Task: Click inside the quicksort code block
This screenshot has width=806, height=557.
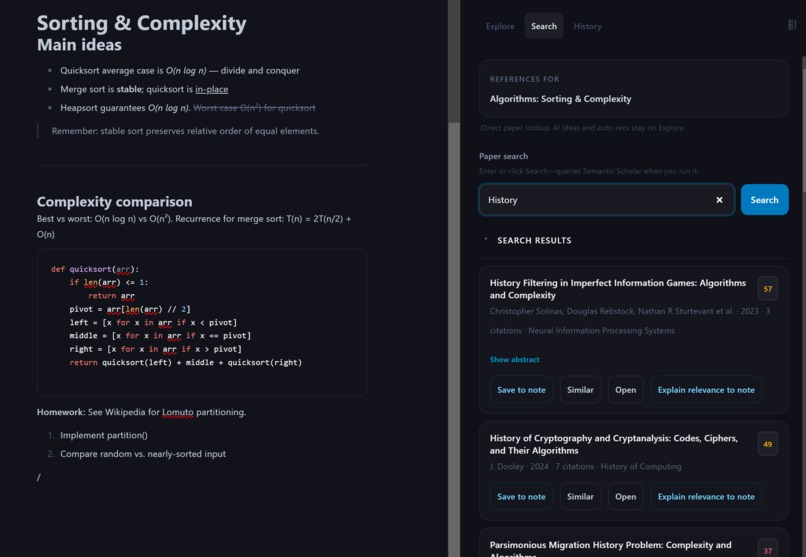Action: (x=202, y=323)
